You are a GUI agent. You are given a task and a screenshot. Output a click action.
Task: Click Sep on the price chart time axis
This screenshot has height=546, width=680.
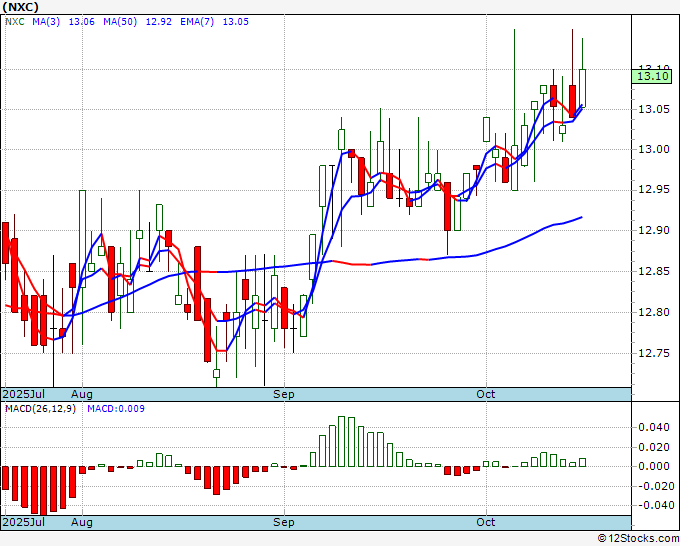coord(284,394)
